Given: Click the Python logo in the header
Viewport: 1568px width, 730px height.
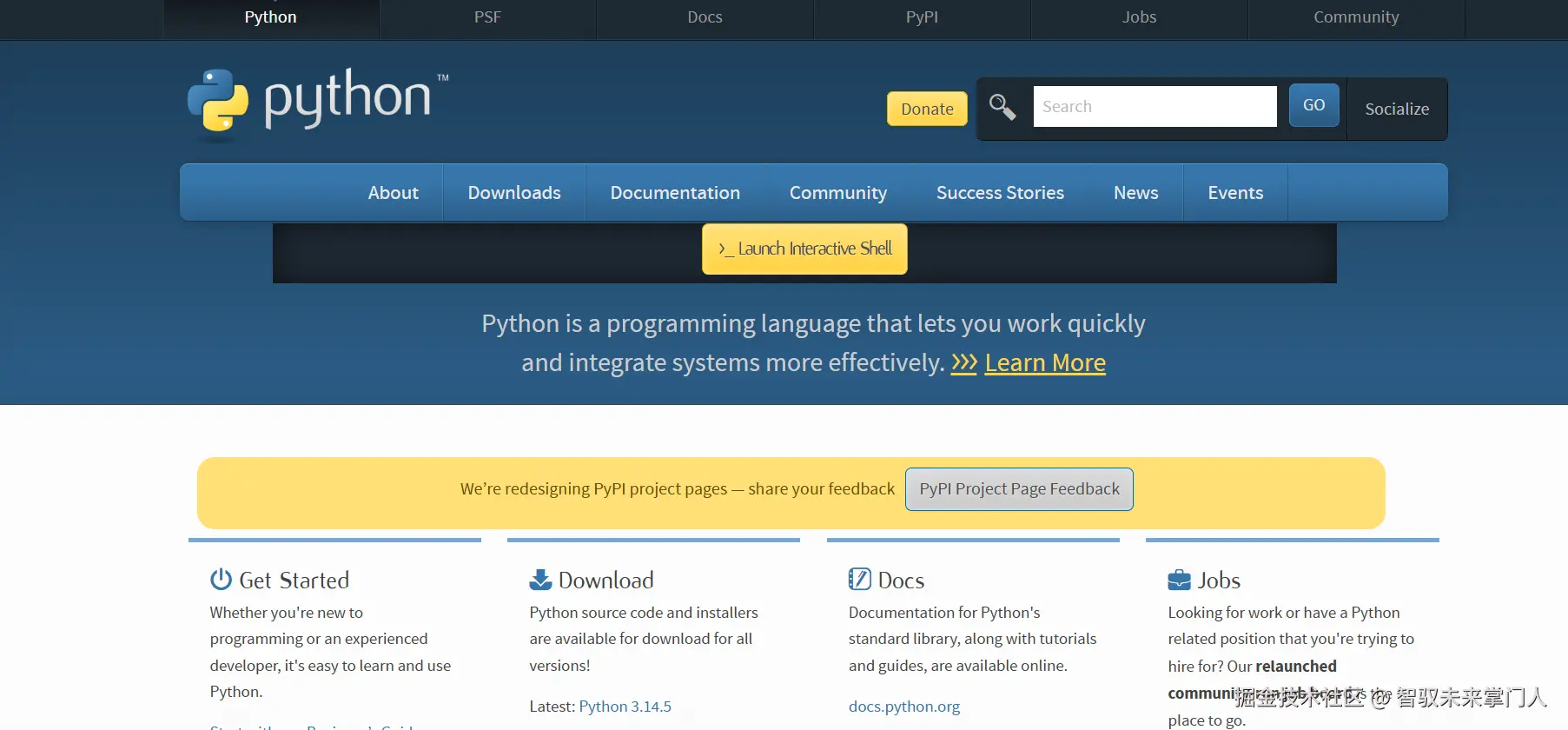Looking at the screenshot, I should (x=318, y=103).
